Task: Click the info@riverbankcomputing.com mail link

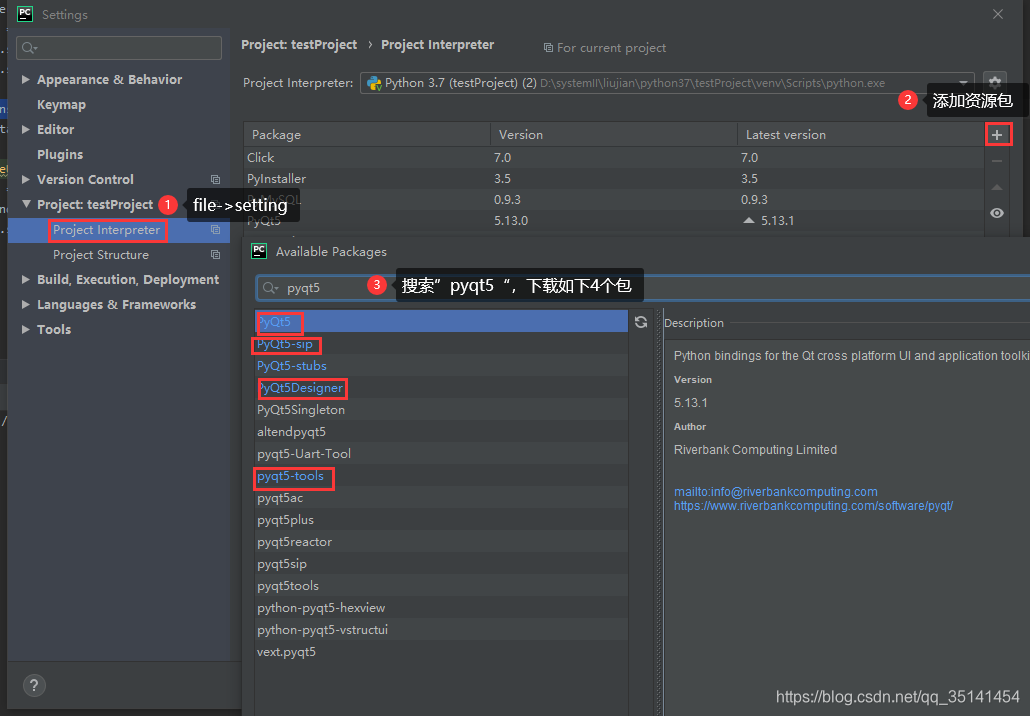Action: click(775, 491)
